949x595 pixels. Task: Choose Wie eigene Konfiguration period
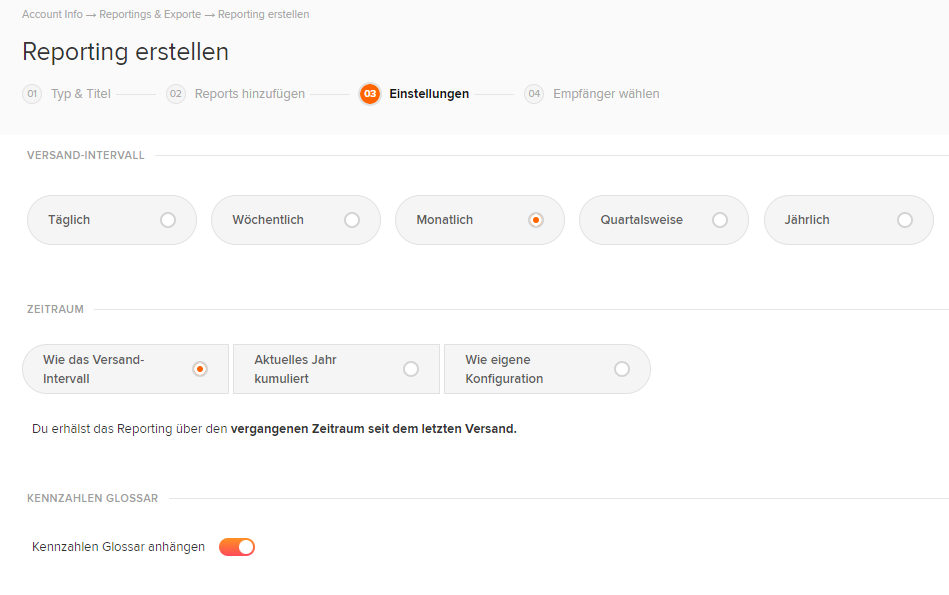(x=622, y=369)
